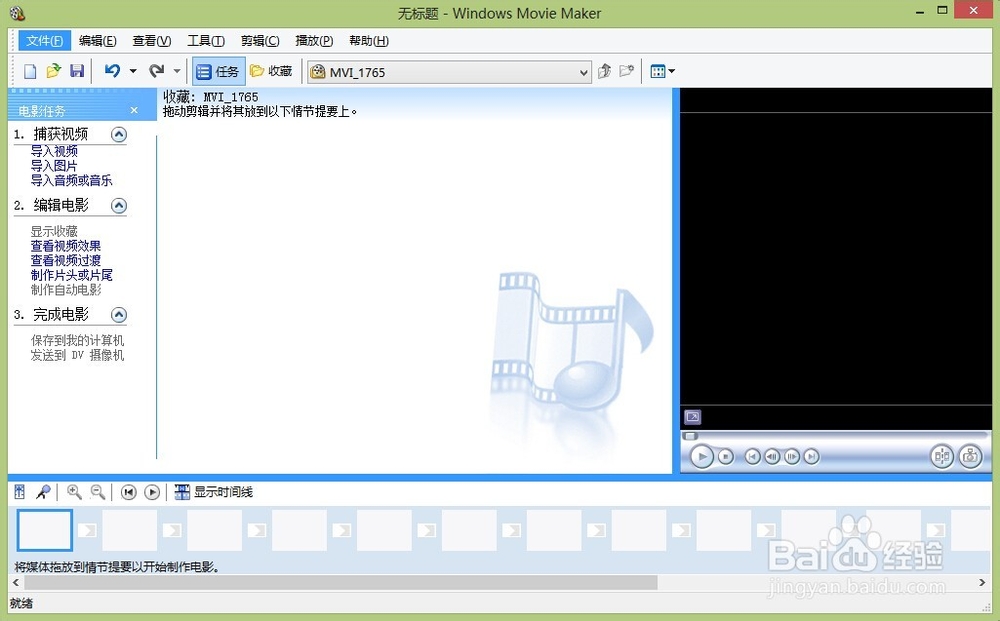
Task: Collapse the 完成电影 section
Action: coord(119,314)
